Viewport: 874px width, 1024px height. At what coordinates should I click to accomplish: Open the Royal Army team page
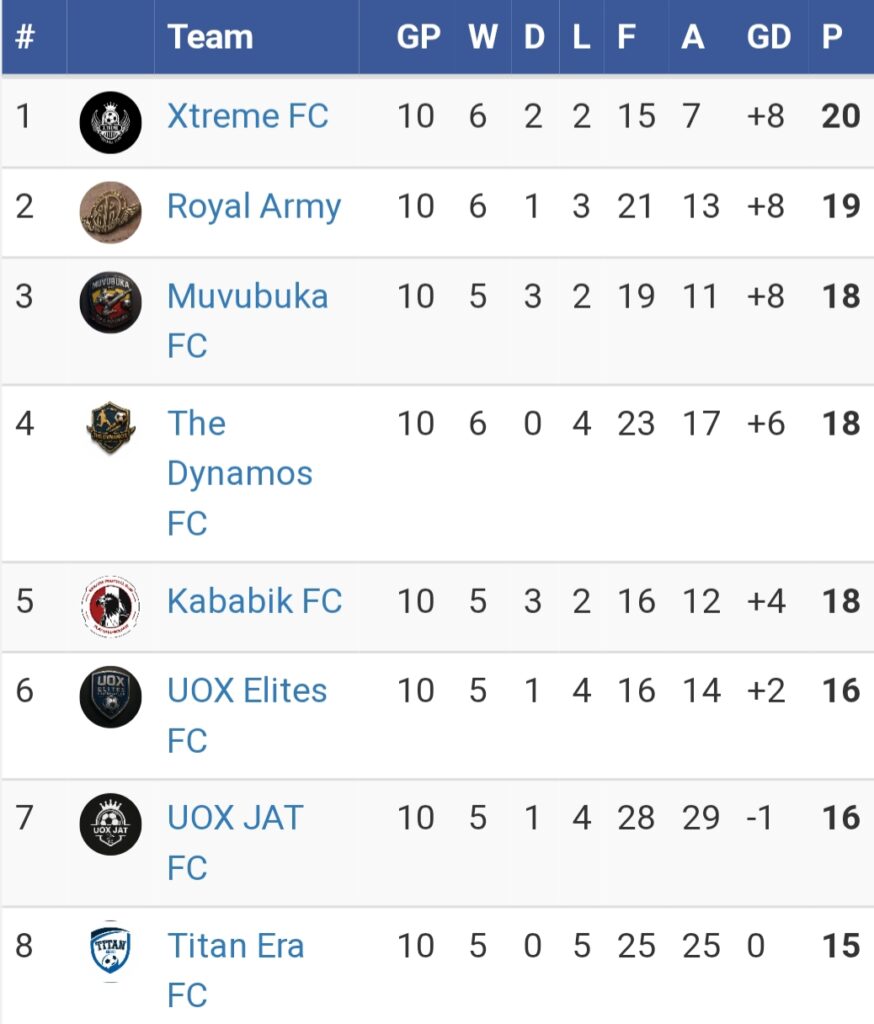click(254, 207)
